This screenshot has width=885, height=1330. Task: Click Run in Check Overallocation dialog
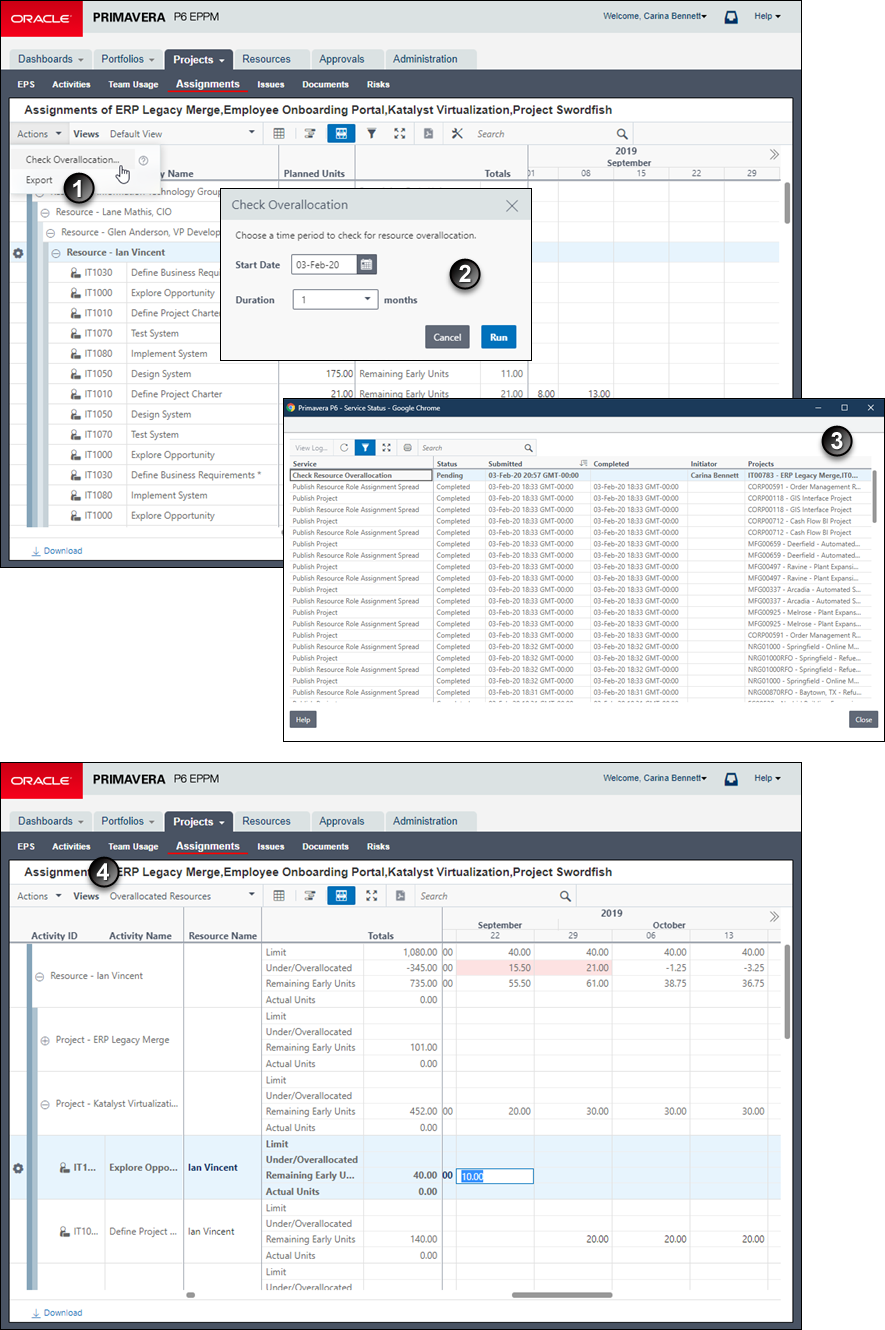[x=498, y=337]
